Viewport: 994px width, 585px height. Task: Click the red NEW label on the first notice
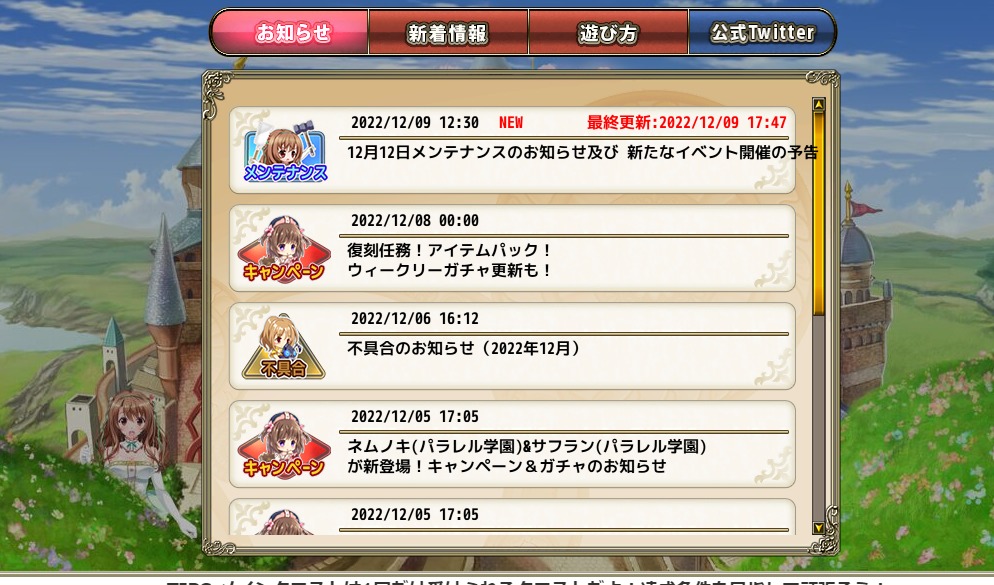[x=511, y=122]
